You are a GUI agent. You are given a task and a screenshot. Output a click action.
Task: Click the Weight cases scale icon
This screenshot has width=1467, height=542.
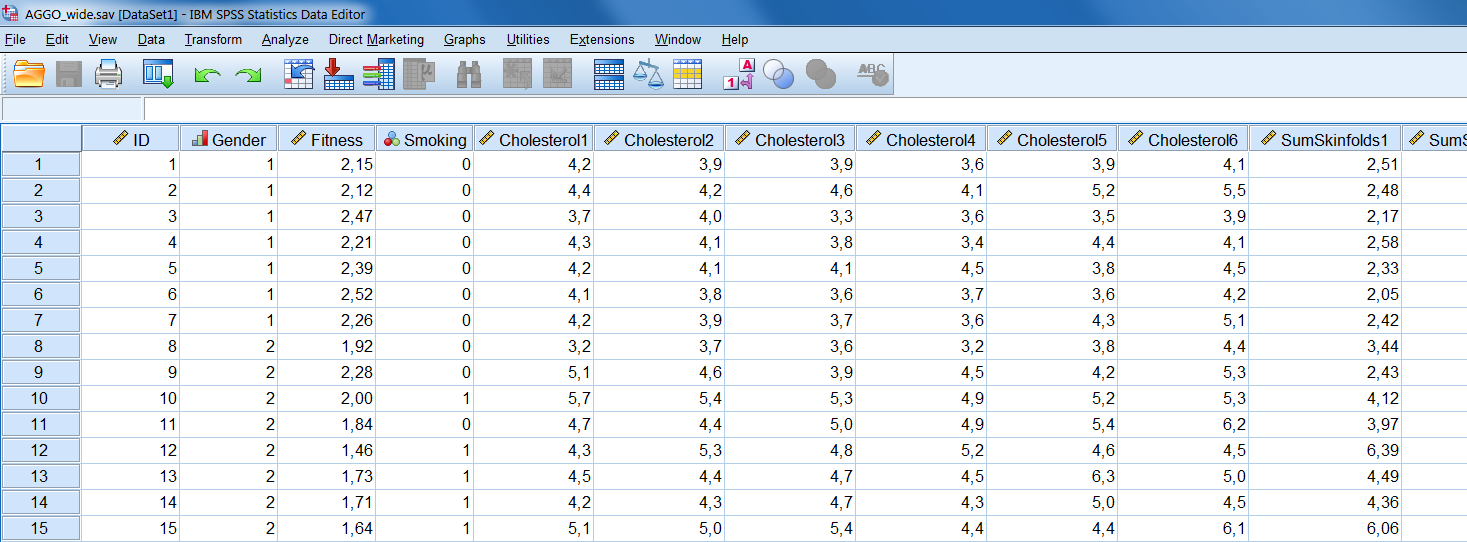click(x=649, y=75)
